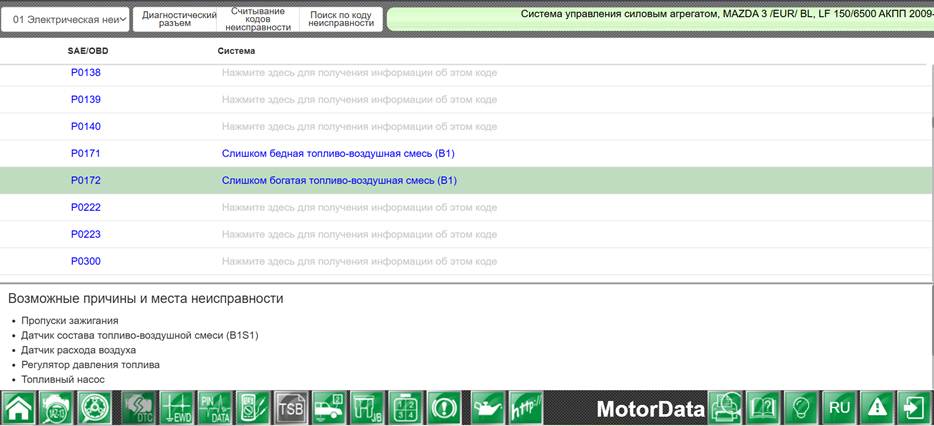This screenshot has height=426, width=934.
Task: Click the oil can lubricants icon
Action: [x=488, y=408]
